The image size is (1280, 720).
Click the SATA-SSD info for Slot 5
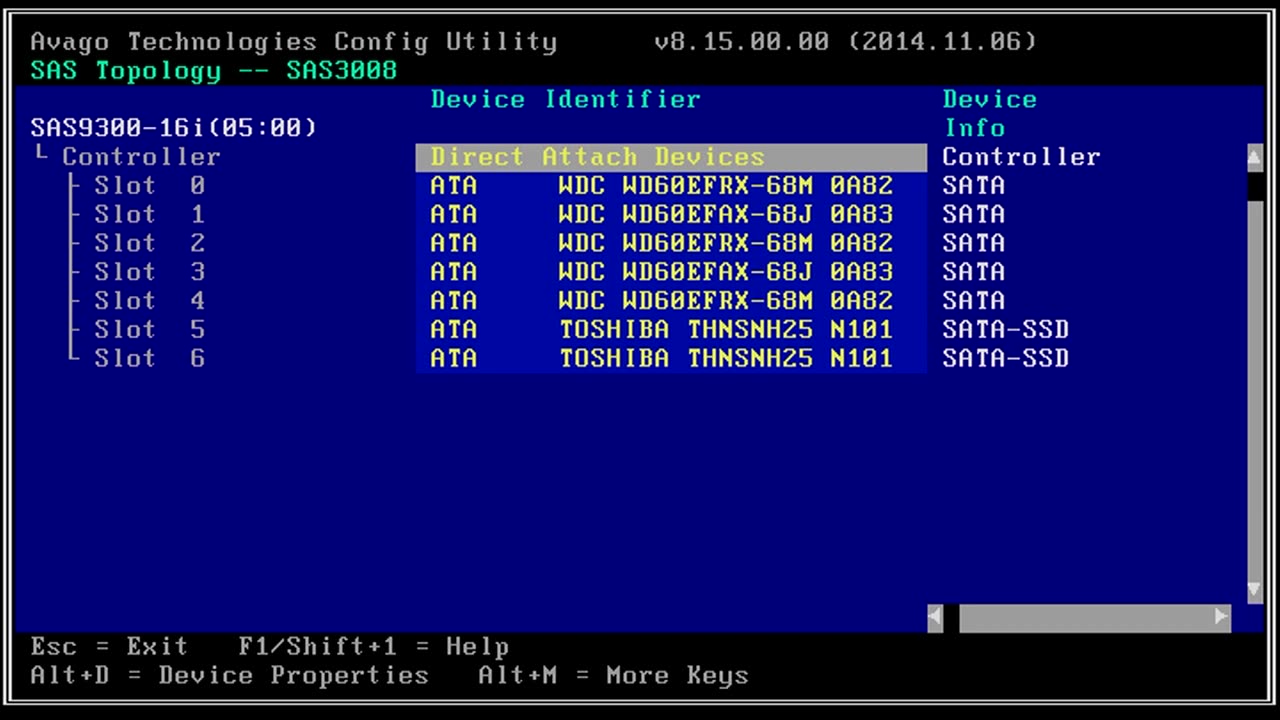pyautogui.click(x=1006, y=330)
